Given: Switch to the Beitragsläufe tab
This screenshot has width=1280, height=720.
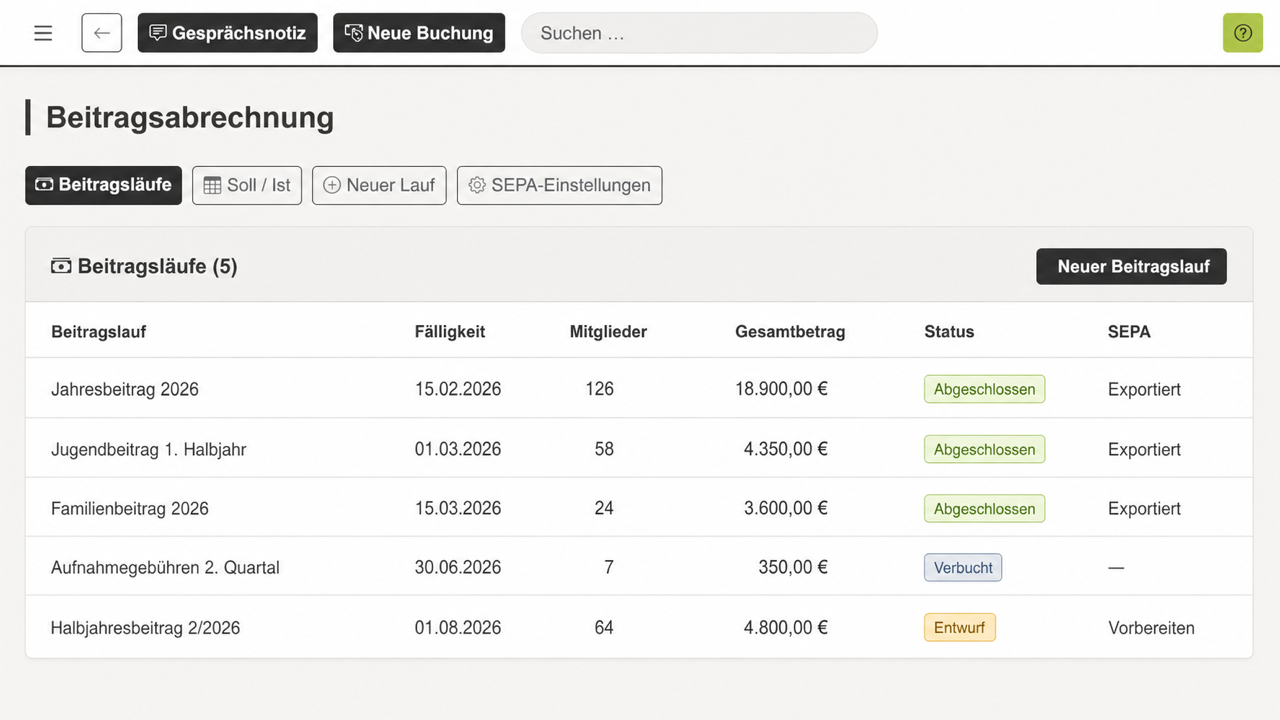Looking at the screenshot, I should click(104, 185).
